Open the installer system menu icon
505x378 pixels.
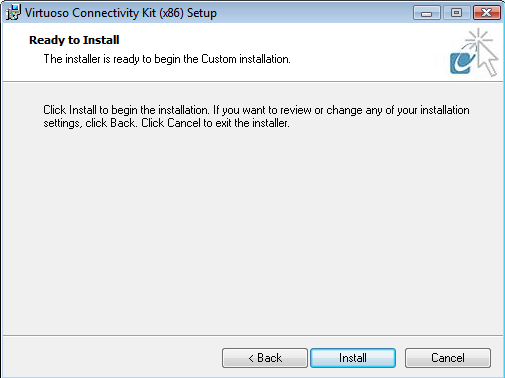[13, 13]
